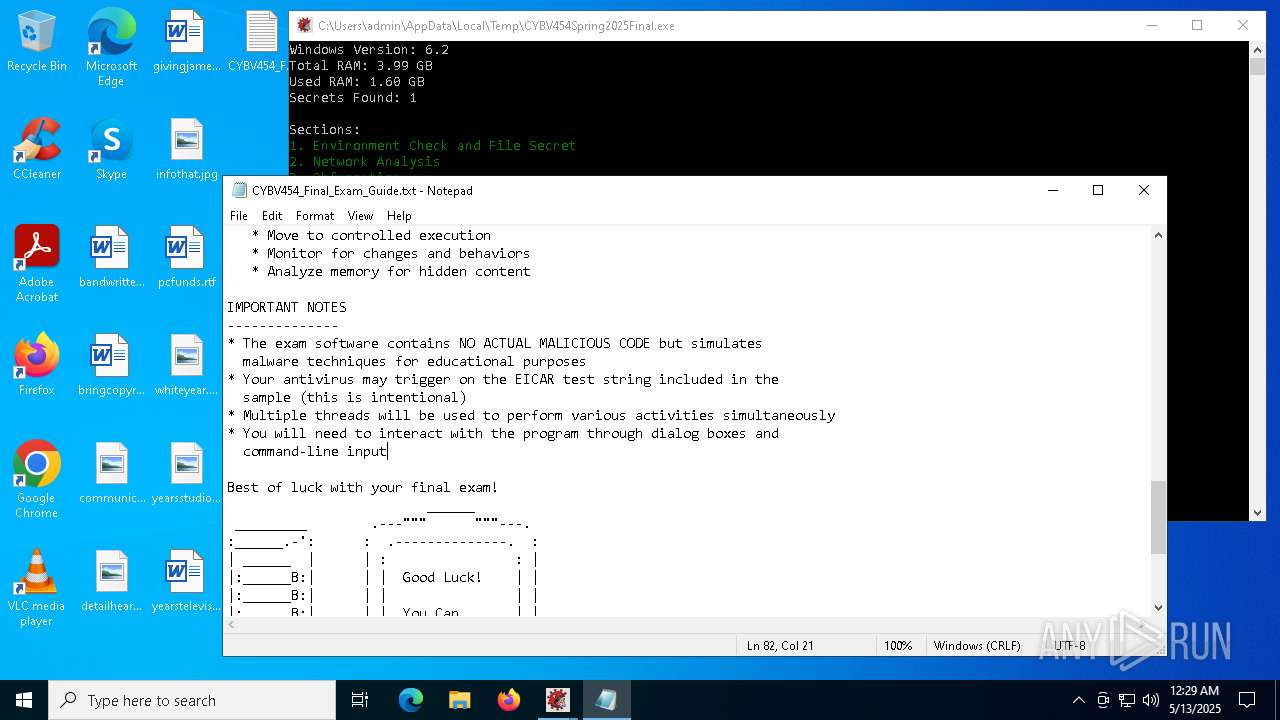Viewport: 1280px width, 720px height.
Task: Open network status tray icon
Action: tap(1127, 700)
